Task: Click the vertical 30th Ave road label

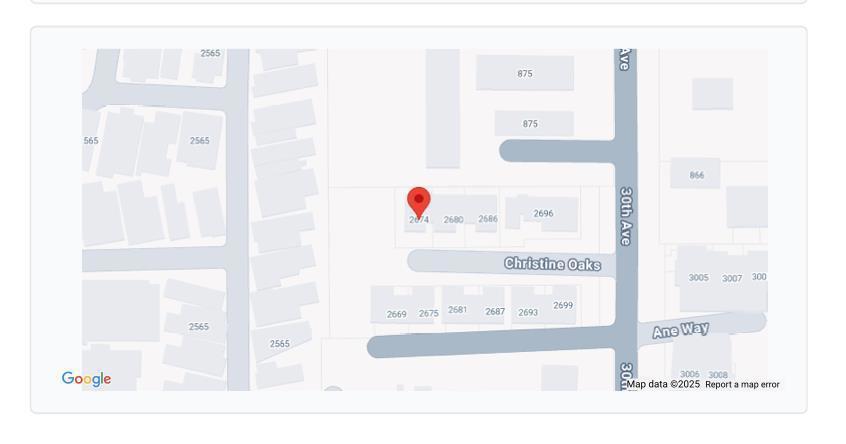Action: [626, 216]
